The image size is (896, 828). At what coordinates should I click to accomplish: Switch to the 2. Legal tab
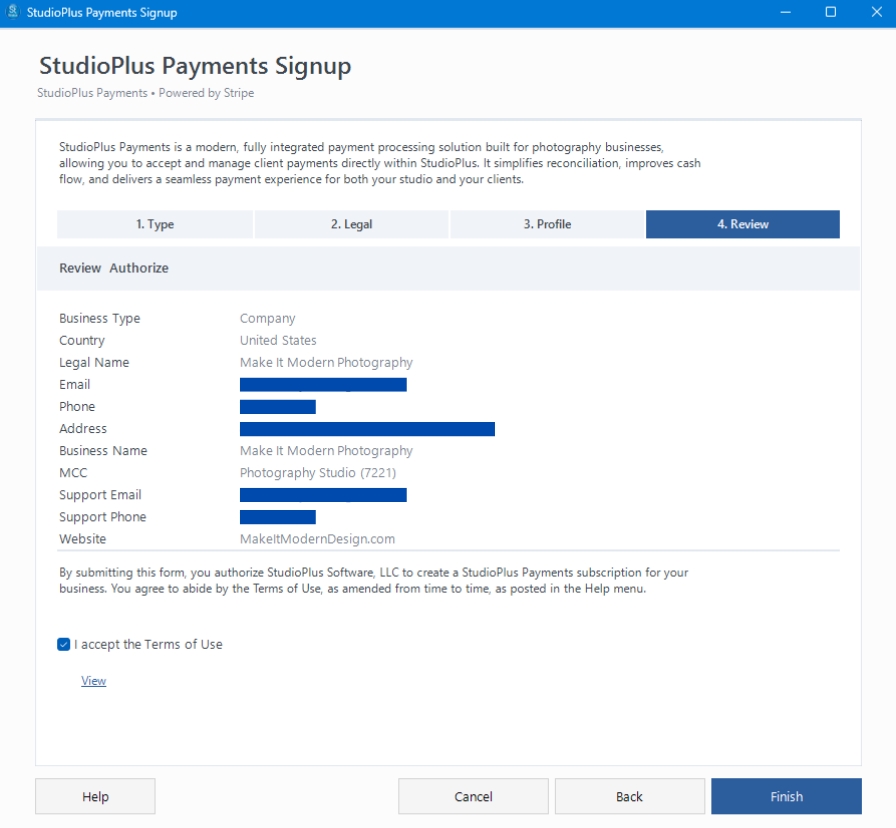351,225
